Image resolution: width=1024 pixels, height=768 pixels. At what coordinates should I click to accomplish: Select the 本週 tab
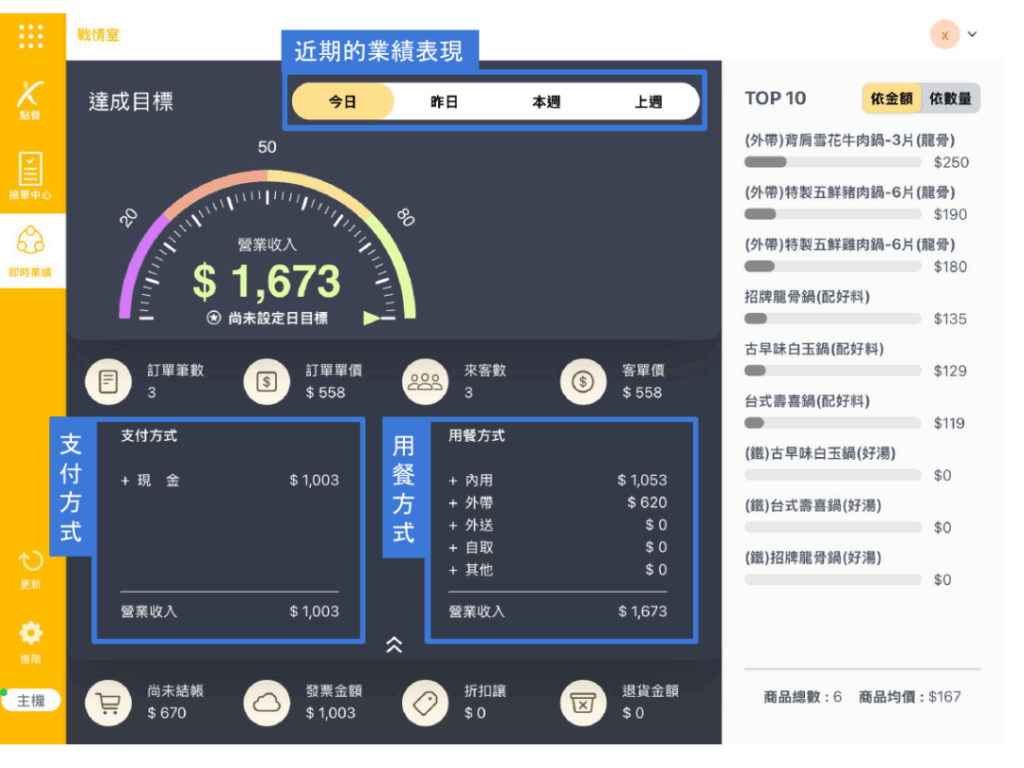(546, 102)
